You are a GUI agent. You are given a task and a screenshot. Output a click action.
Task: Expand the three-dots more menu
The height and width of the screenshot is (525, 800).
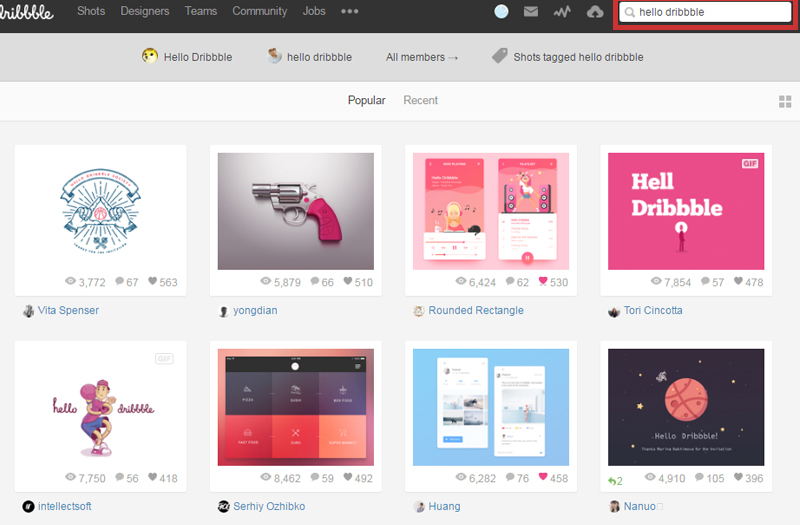(349, 11)
